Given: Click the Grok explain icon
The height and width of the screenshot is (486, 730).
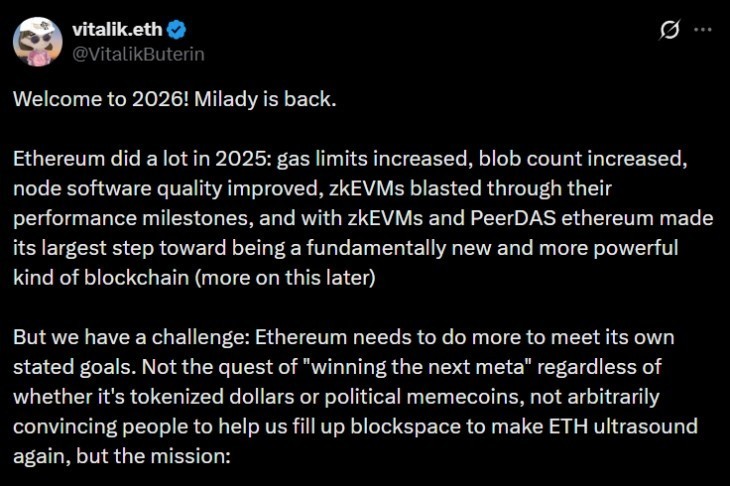Looking at the screenshot, I should coord(671,31).
